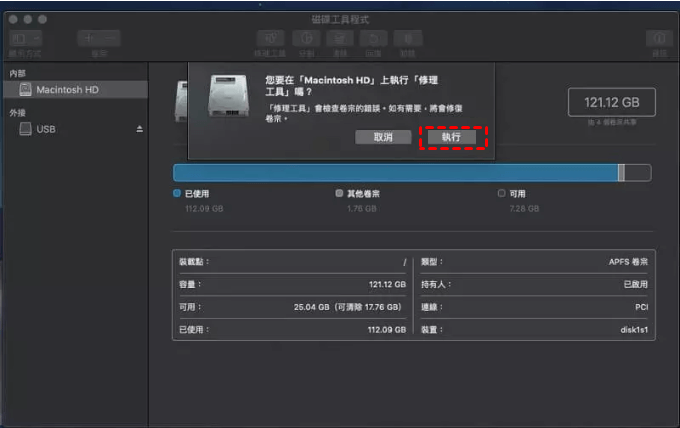Click the 112.09 GB value under 已使用 legend
Image resolution: width=680 pixels, height=428 pixels.
pyautogui.click(x=204, y=209)
